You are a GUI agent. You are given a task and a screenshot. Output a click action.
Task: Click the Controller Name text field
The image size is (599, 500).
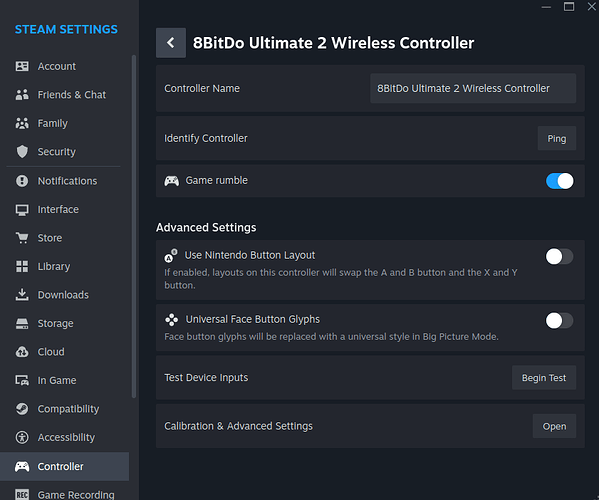(473, 88)
